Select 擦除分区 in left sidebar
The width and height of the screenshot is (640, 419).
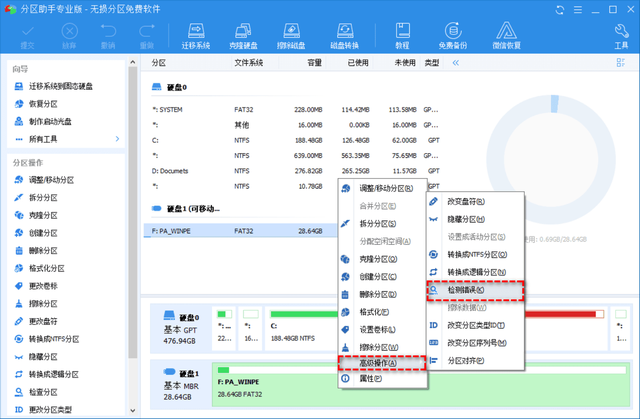pyautogui.click(x=43, y=304)
